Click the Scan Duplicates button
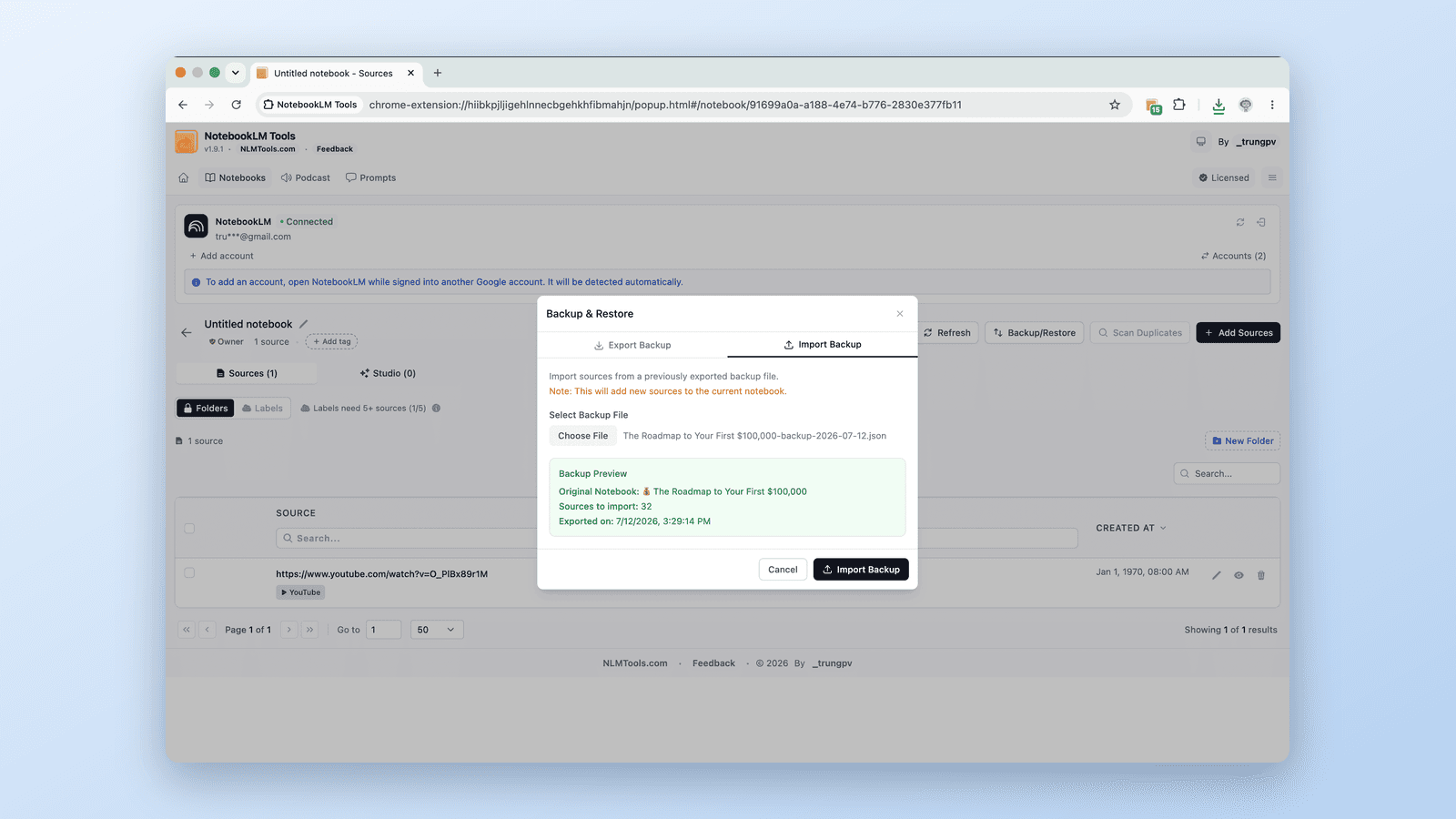The height and width of the screenshot is (819, 1456). tap(1140, 333)
